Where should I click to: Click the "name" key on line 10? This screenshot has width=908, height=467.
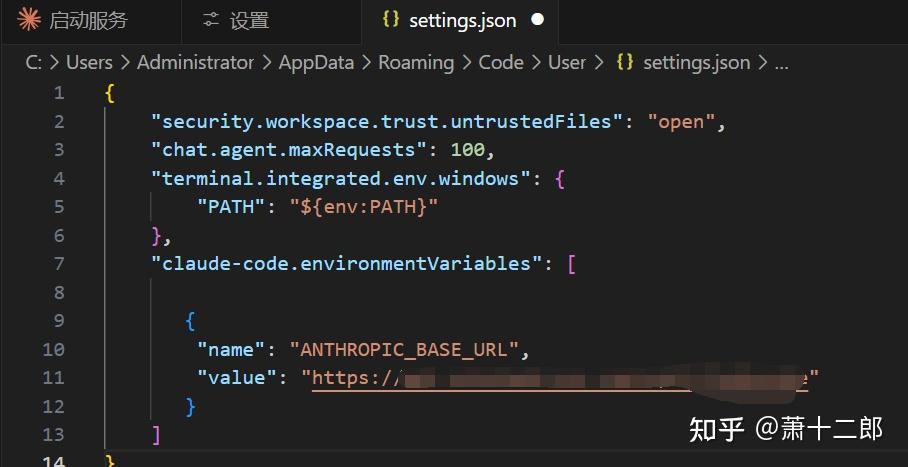232,349
